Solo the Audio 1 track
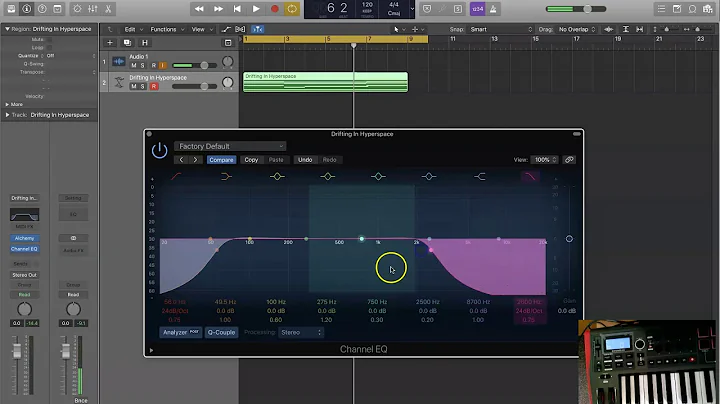This screenshot has width=720, height=404. pos(142,65)
